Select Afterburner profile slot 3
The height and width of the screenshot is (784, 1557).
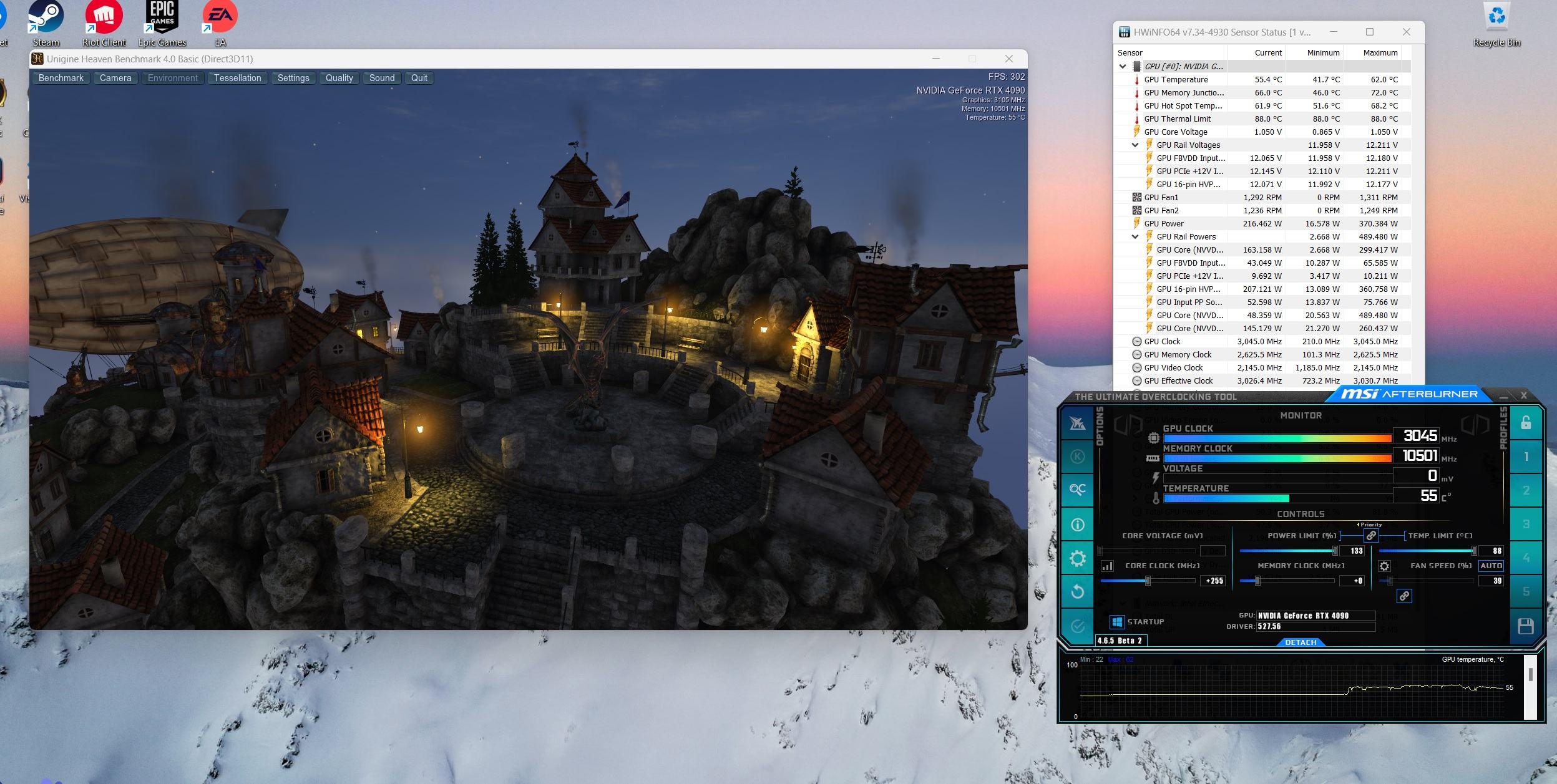pos(1526,524)
